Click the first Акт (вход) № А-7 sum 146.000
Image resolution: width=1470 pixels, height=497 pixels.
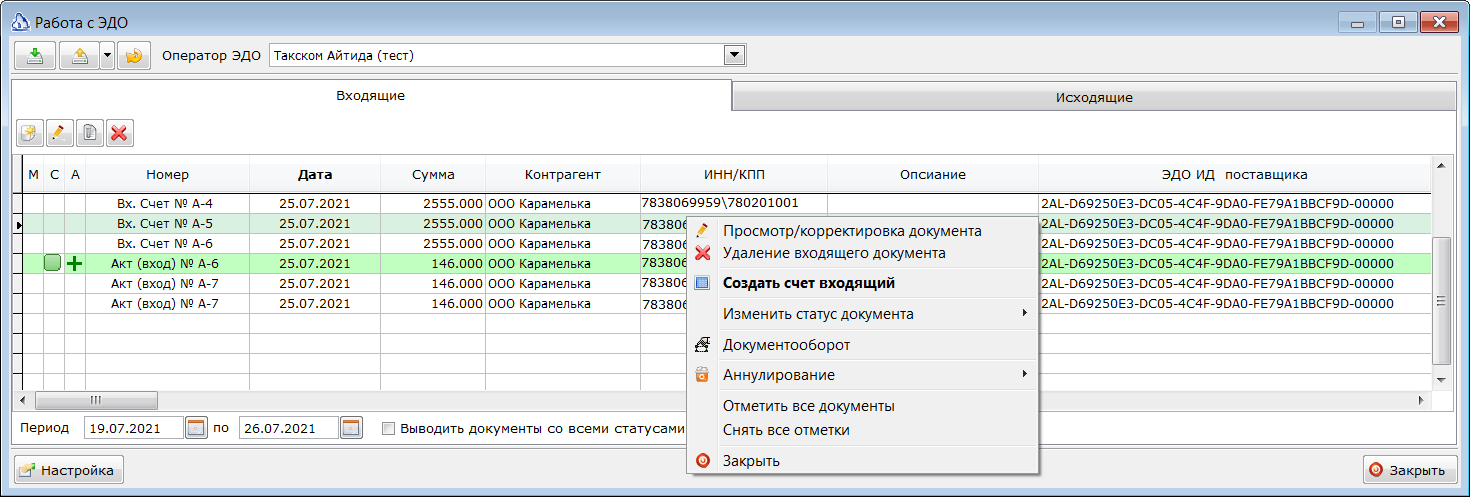click(x=433, y=283)
